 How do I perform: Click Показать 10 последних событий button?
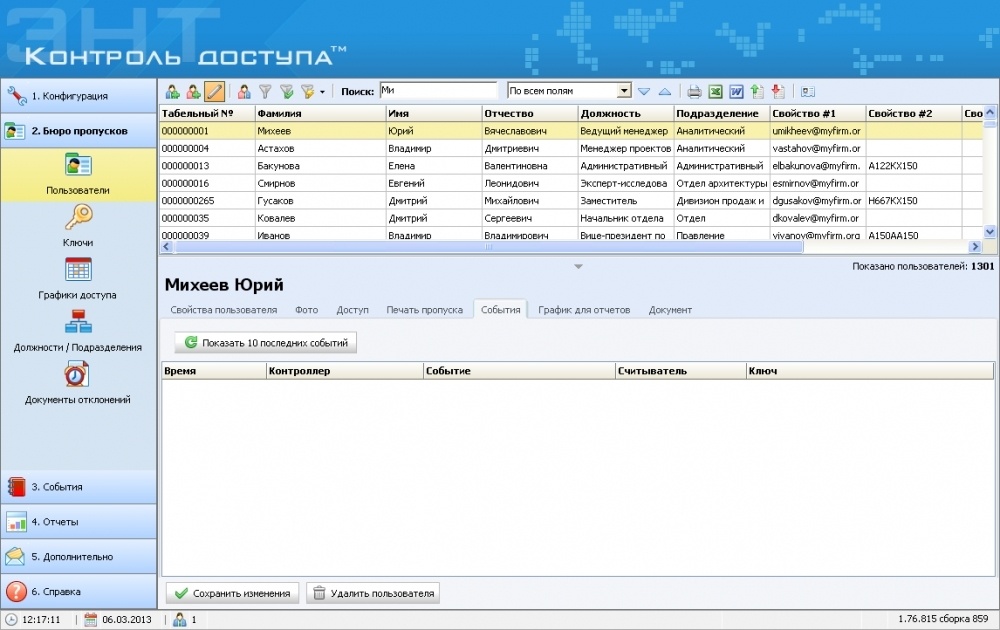tap(265, 343)
